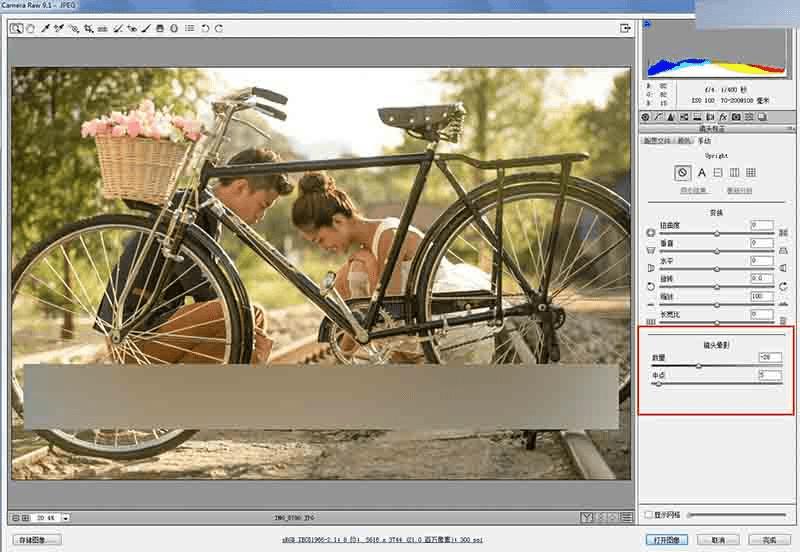Rotate image 90 degrees clockwise
This screenshot has width=800, height=552.
point(219,29)
